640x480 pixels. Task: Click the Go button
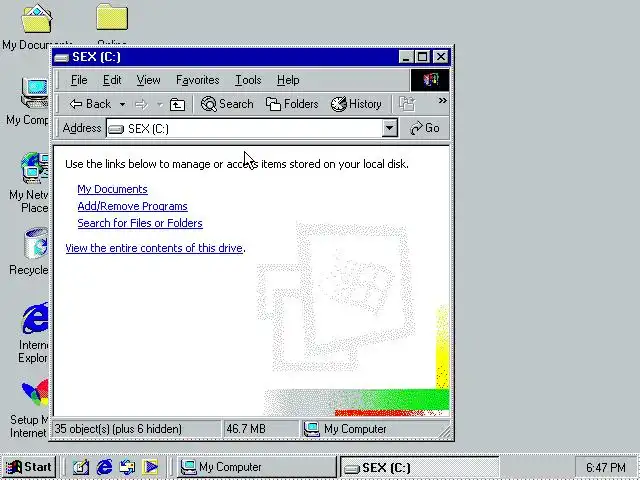click(x=425, y=128)
